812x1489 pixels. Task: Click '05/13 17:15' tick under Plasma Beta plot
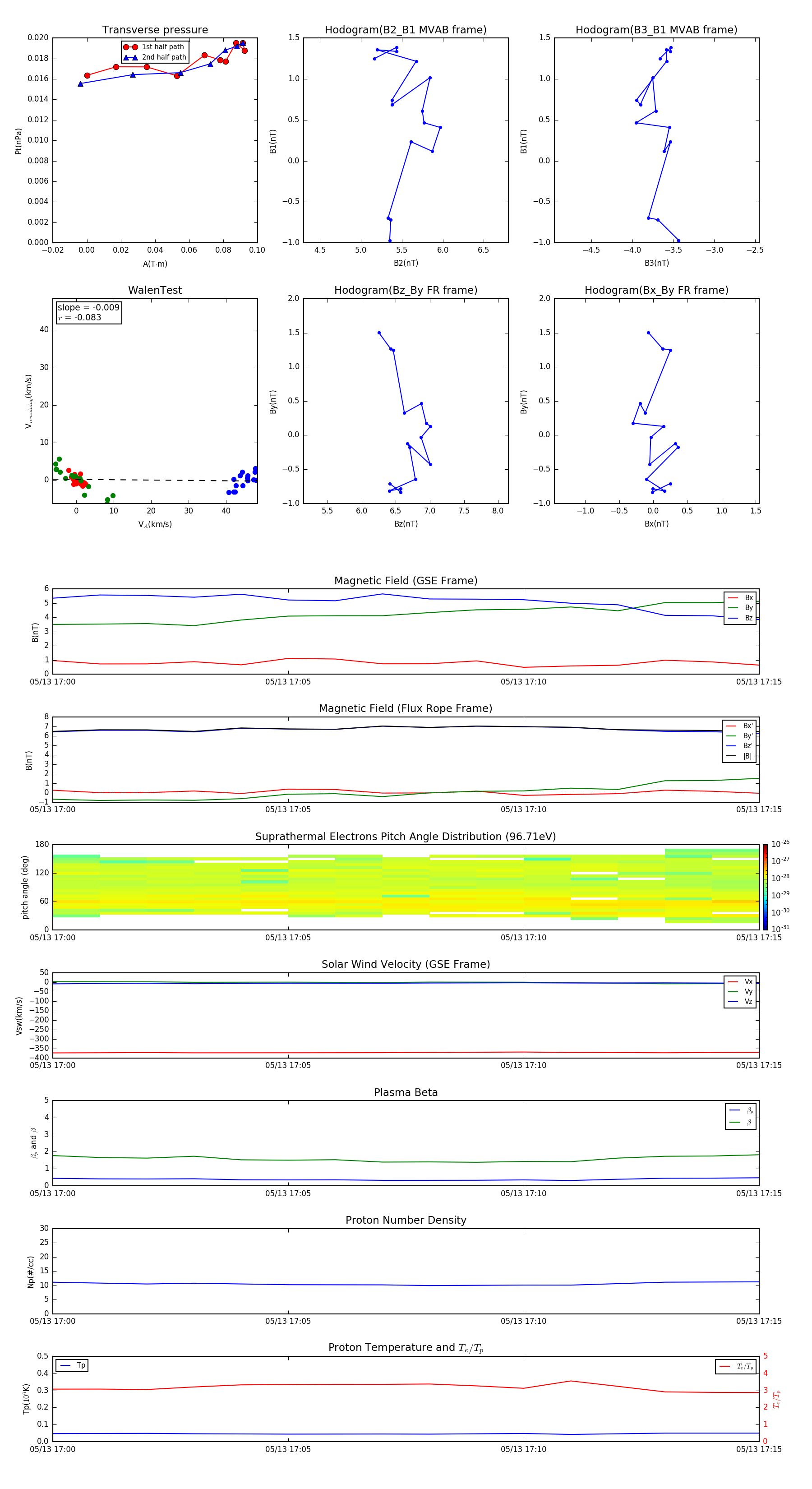click(759, 1193)
